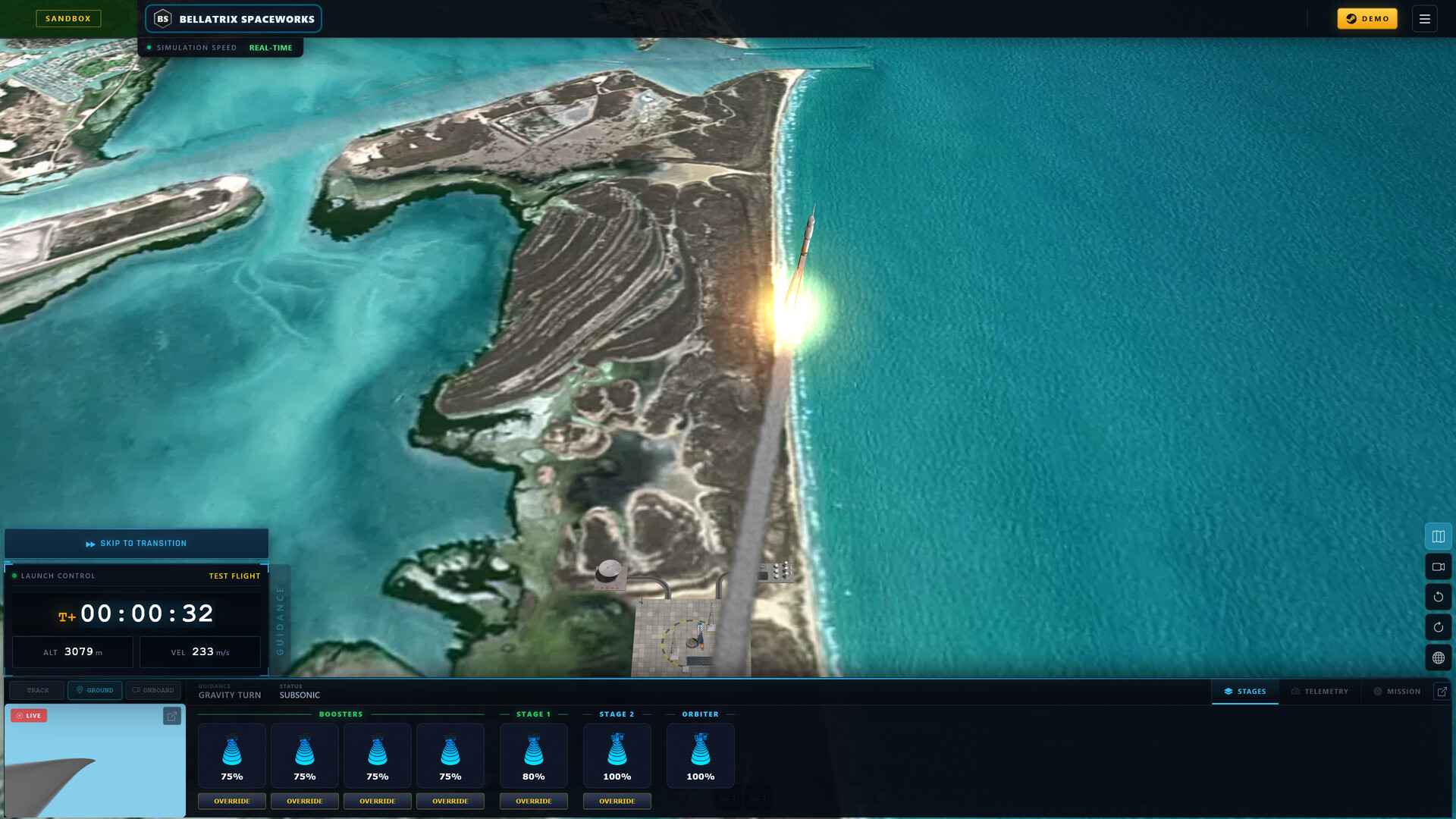Click the Sandbox mode button

(x=68, y=19)
